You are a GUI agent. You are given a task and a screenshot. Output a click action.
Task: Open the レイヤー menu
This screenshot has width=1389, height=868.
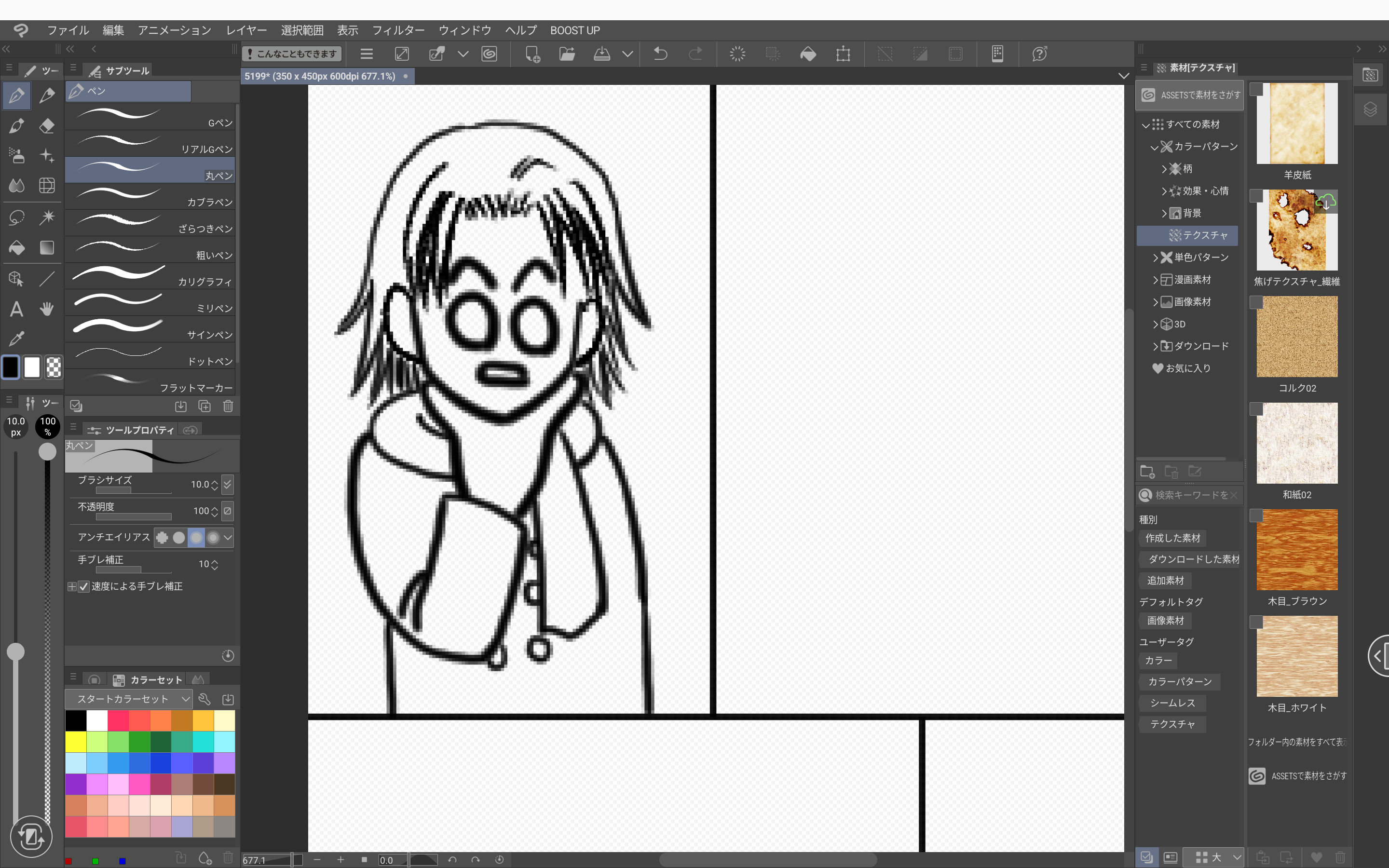click(x=245, y=30)
